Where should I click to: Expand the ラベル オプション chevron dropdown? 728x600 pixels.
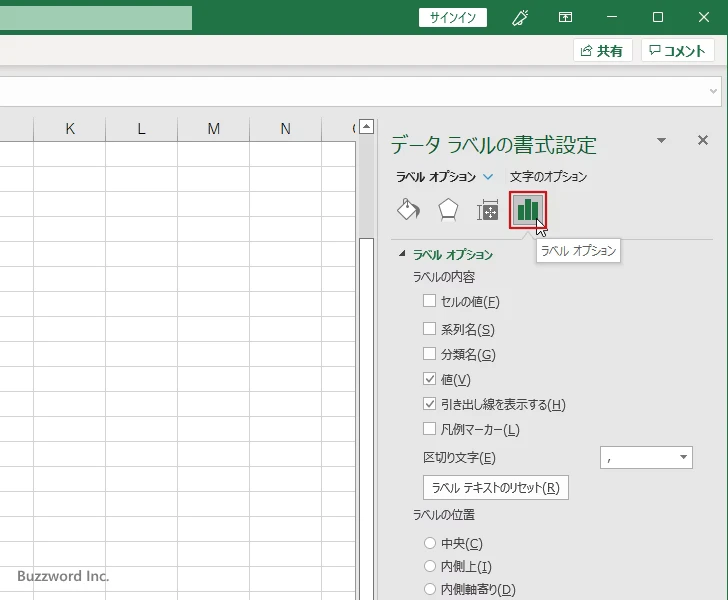click(488, 176)
